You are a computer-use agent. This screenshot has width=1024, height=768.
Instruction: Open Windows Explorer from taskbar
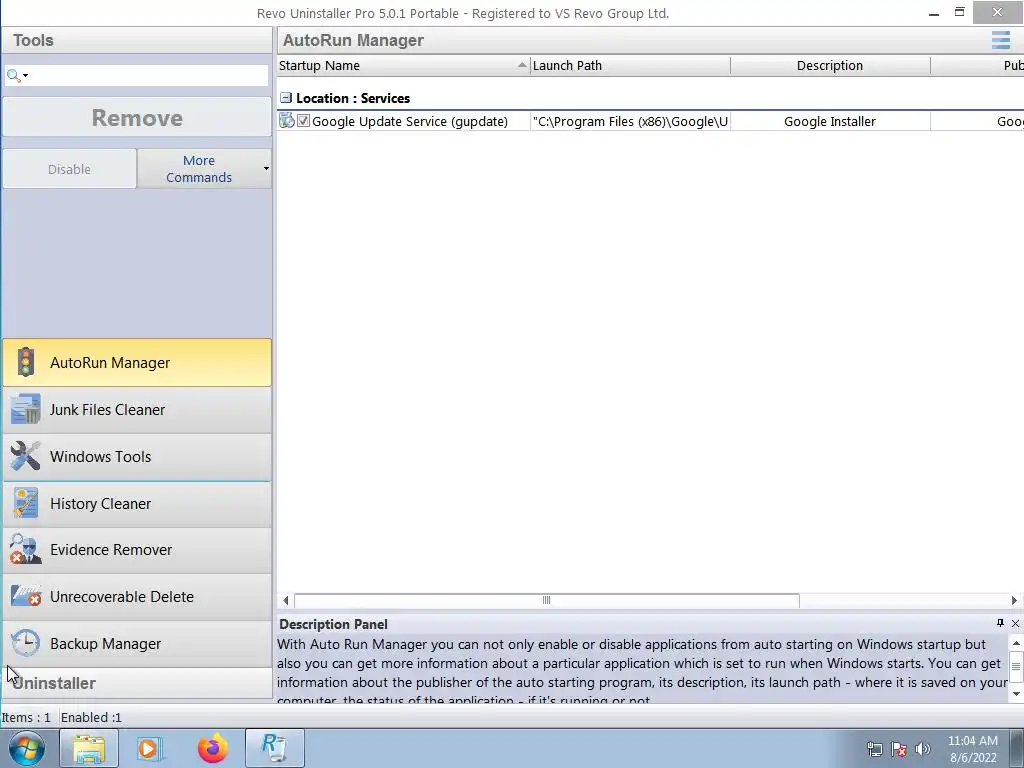tap(89, 748)
